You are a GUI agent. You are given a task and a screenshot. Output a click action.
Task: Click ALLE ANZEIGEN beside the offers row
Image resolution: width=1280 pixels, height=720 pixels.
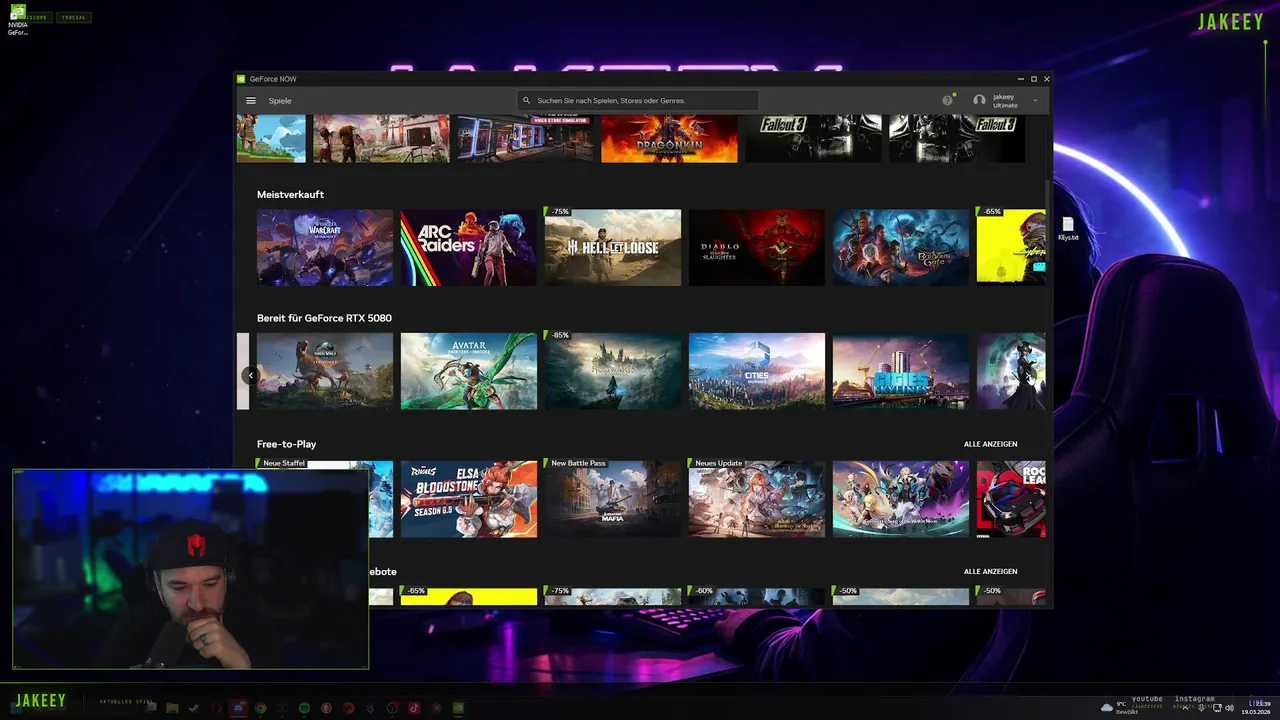click(990, 572)
